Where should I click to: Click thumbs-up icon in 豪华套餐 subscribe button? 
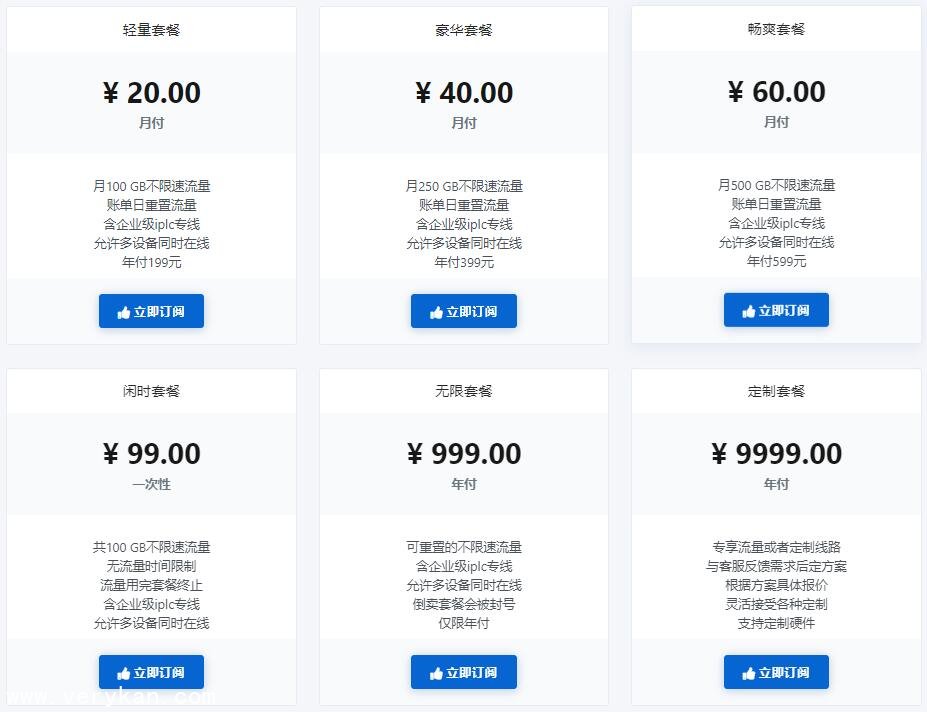[x=436, y=312]
